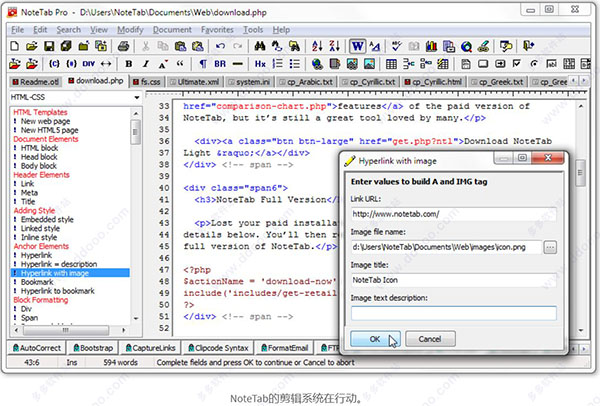
Task: Switch to the cp_Arabic.txt tab
Action: [x=306, y=82]
